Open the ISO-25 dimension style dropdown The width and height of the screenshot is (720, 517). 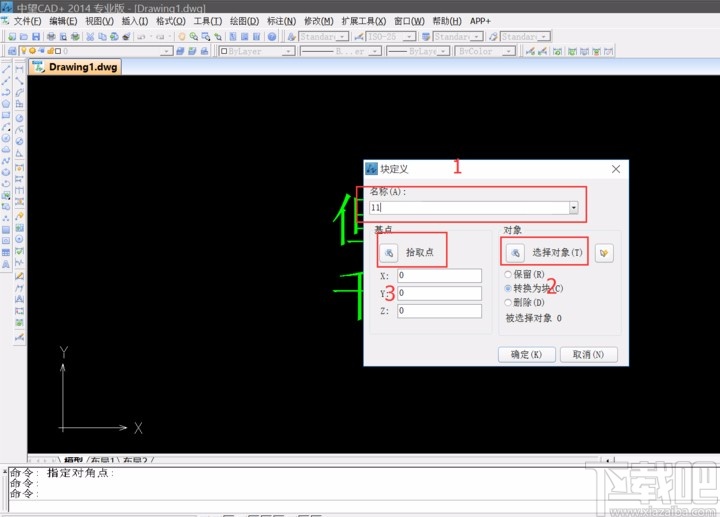tap(409, 36)
